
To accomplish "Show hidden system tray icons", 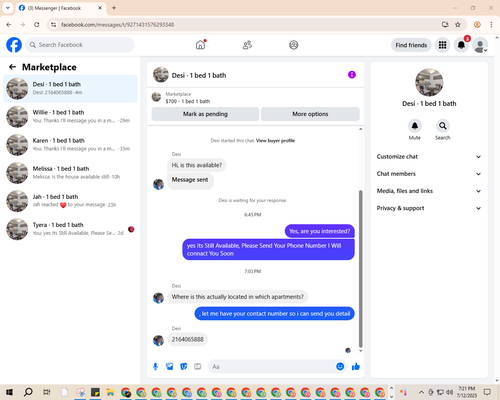I will (x=421, y=392).
